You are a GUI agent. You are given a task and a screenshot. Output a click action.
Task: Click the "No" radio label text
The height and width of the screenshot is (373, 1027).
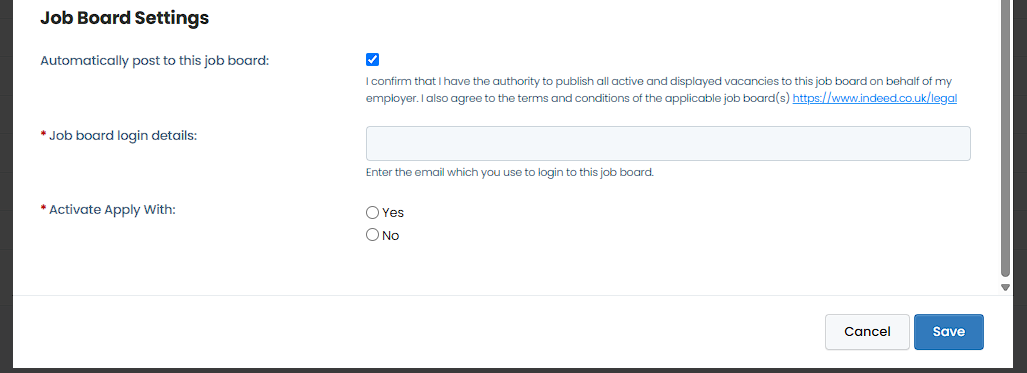390,235
